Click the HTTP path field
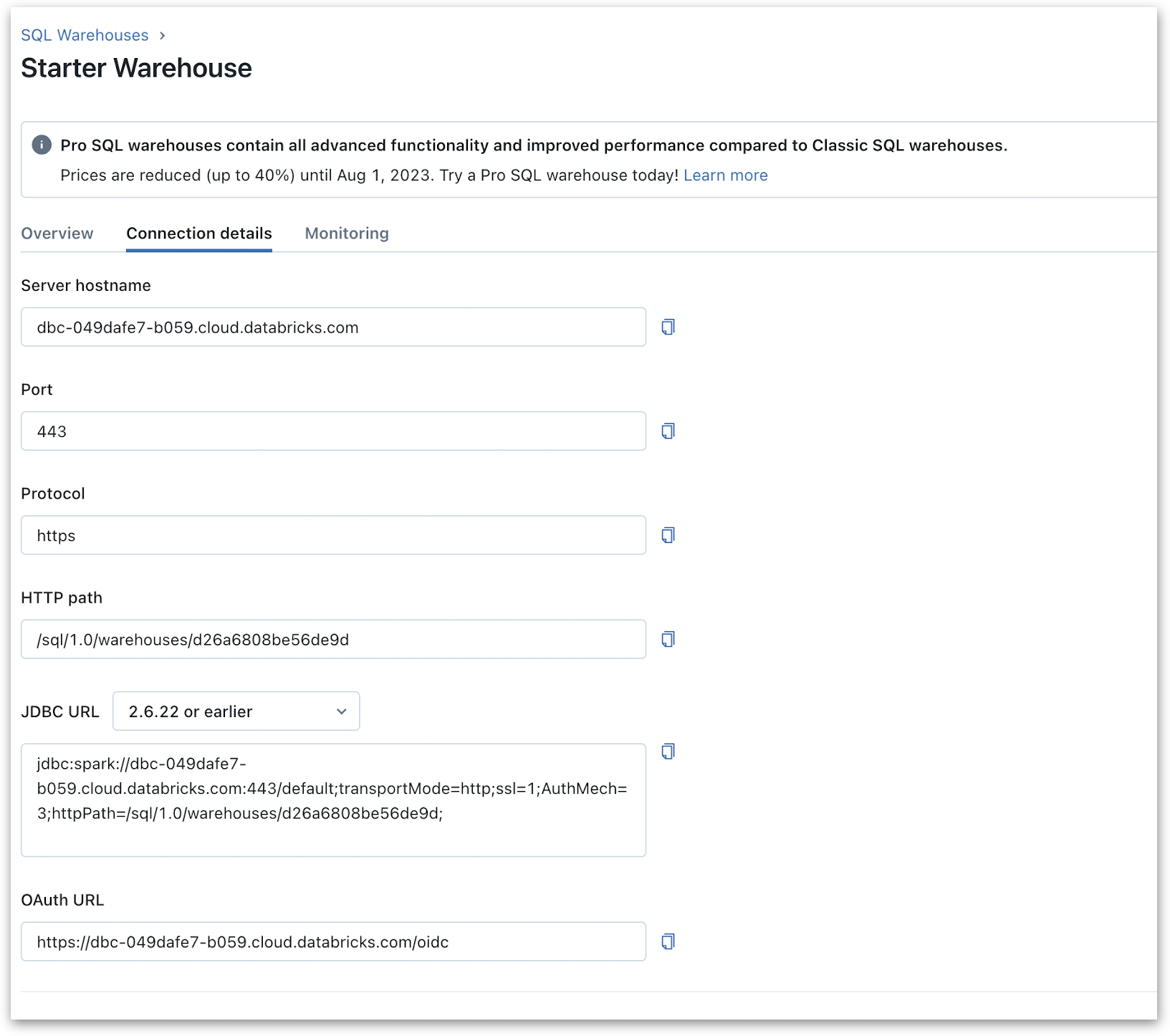The image size is (1170, 1036). 333,639
